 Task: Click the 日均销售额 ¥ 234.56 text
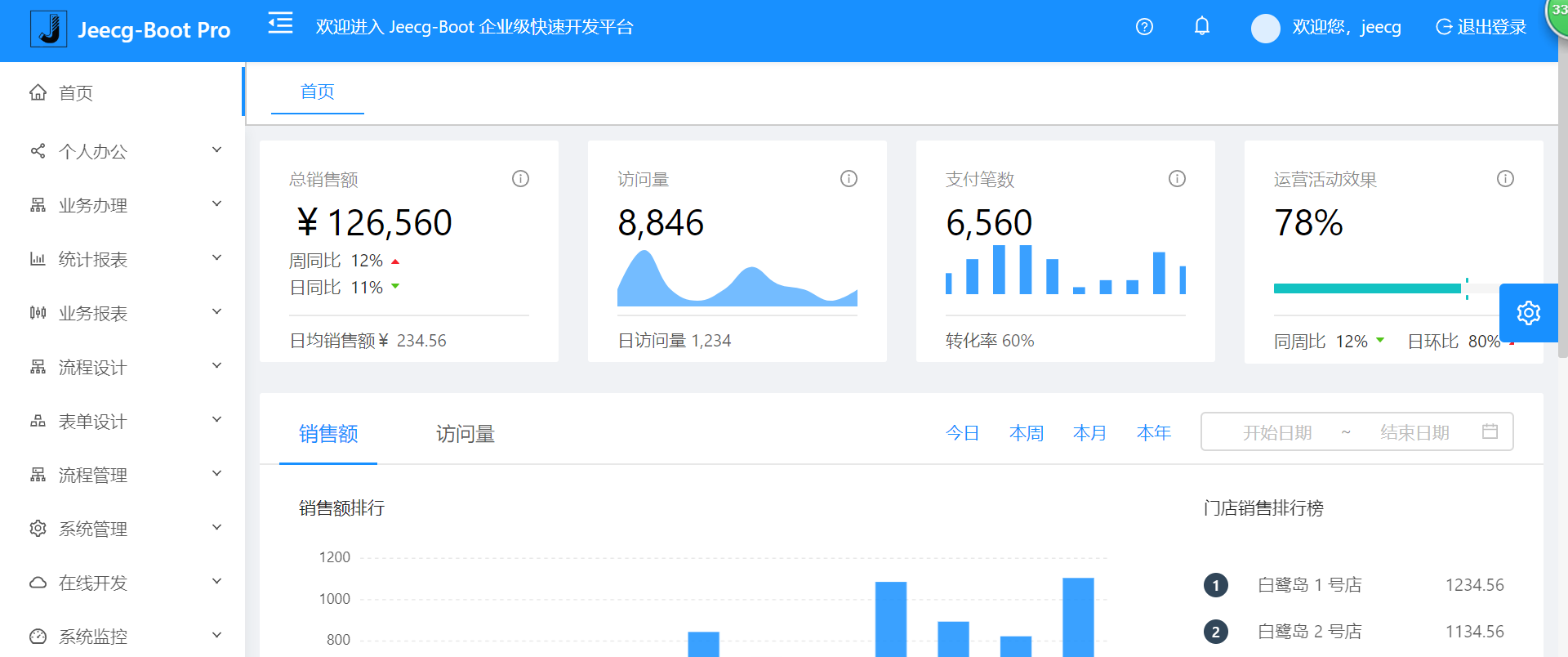pos(368,341)
